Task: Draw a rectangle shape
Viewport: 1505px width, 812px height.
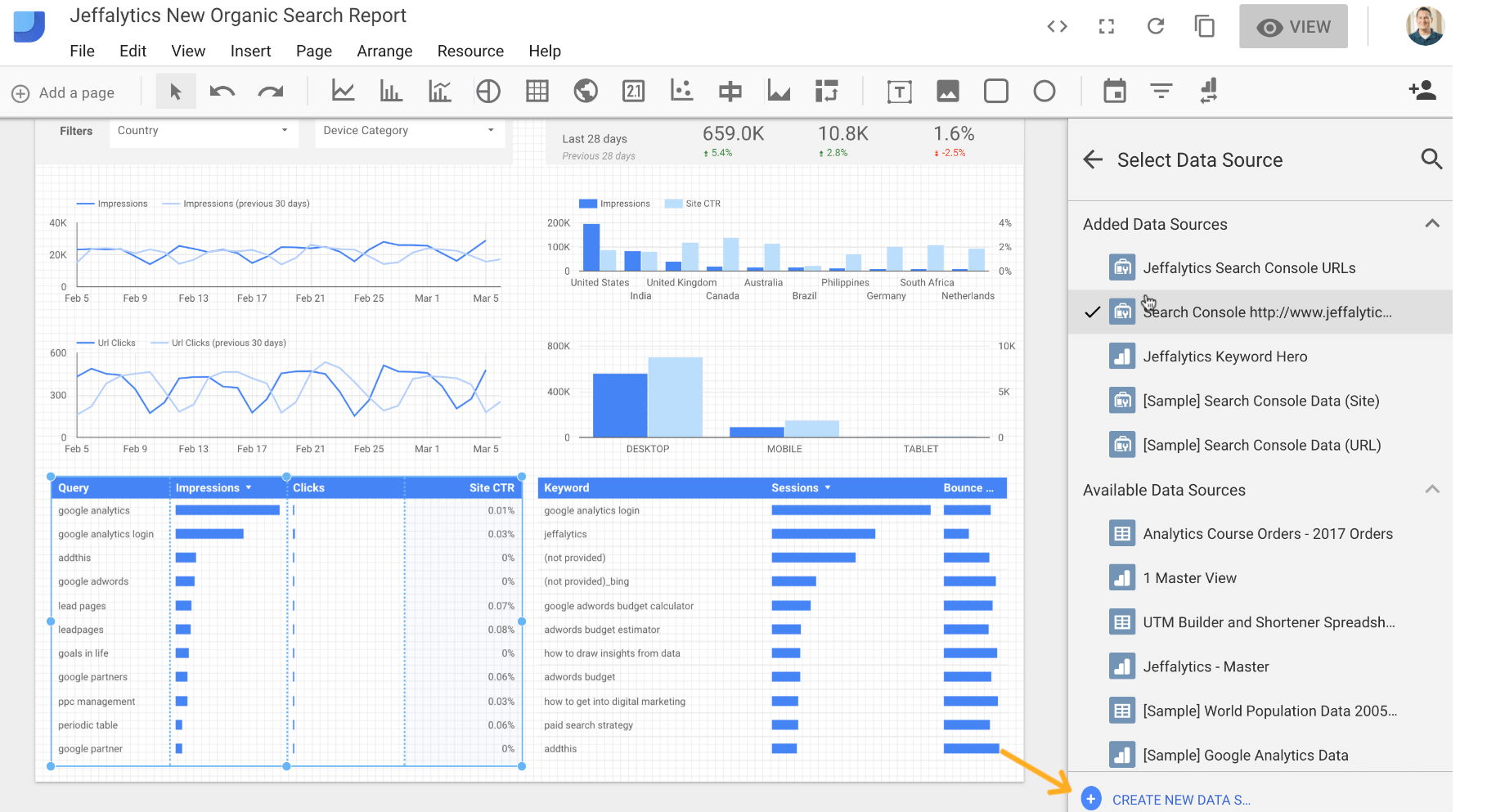Action: (996, 91)
